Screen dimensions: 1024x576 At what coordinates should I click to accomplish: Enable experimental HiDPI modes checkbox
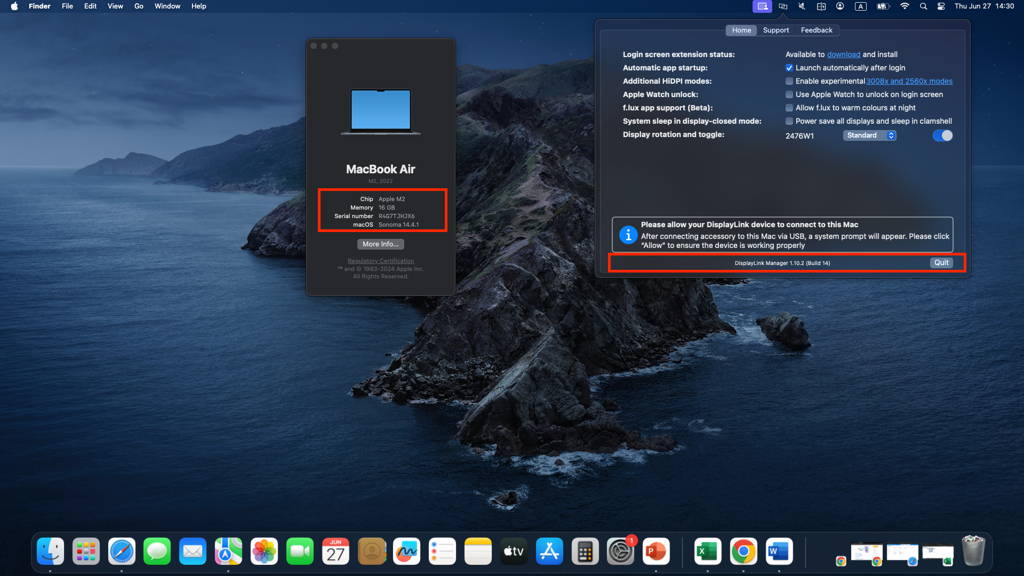pos(789,81)
